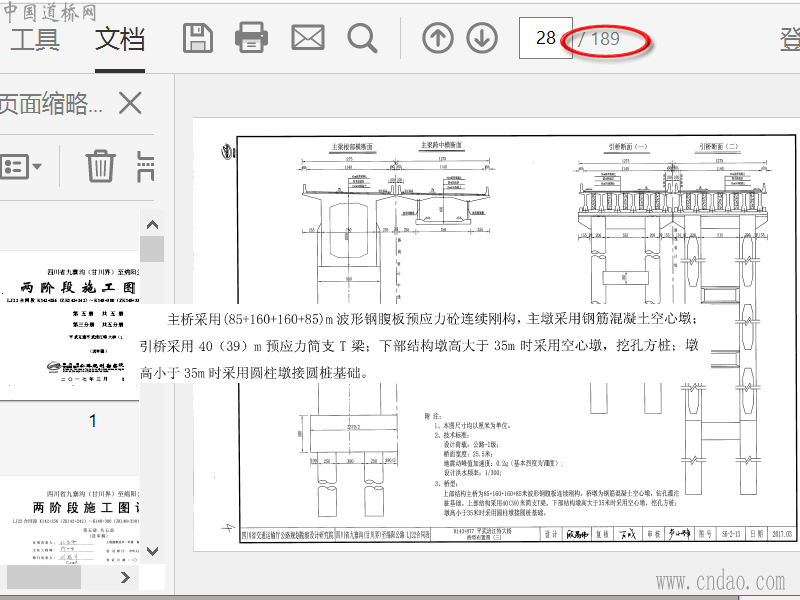Click the horizontal scrollbar handle in thumbnails
Image resolution: width=800 pixels, height=600 pixels.
point(43,577)
